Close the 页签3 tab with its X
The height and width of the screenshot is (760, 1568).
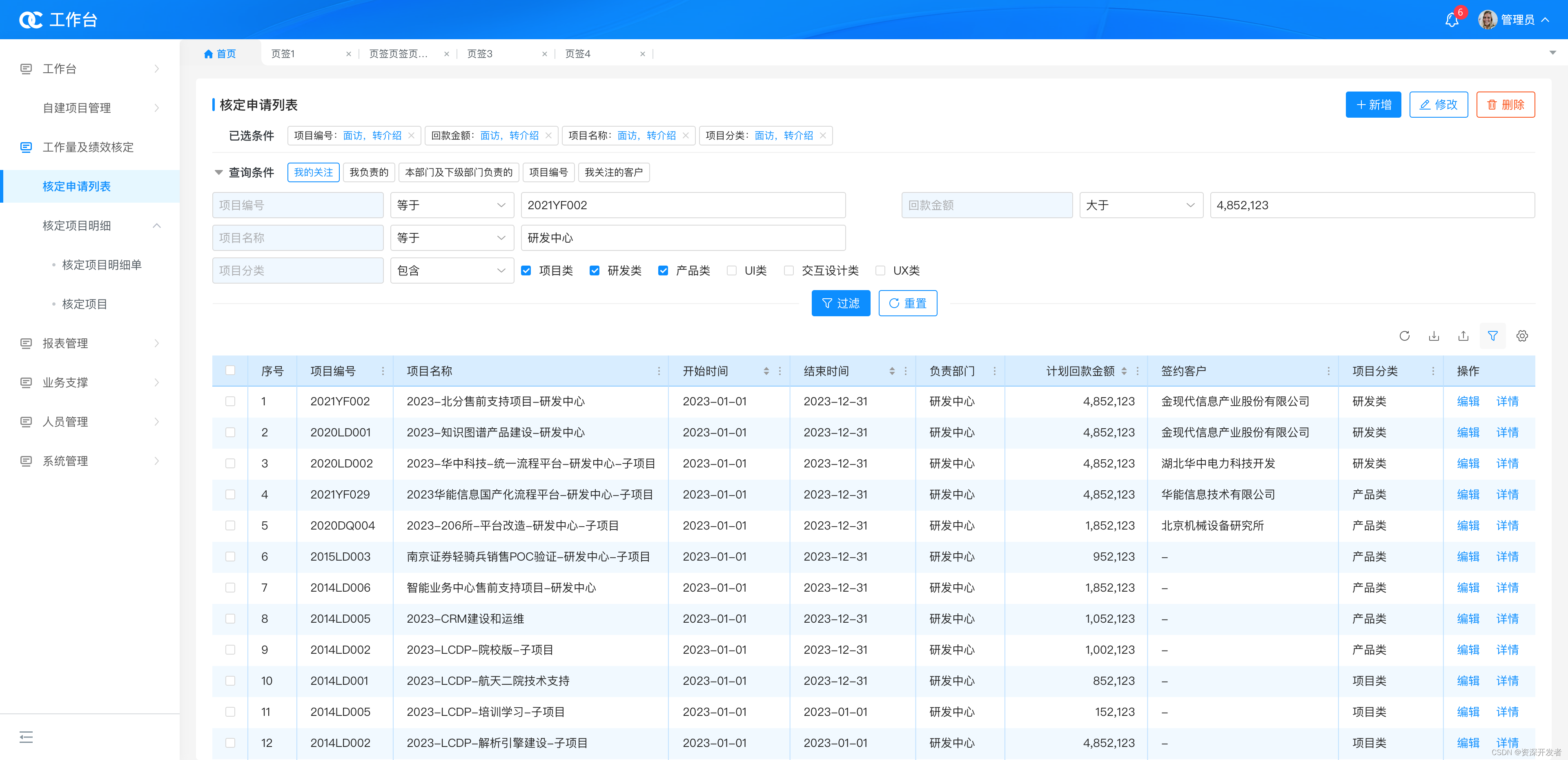pos(544,54)
